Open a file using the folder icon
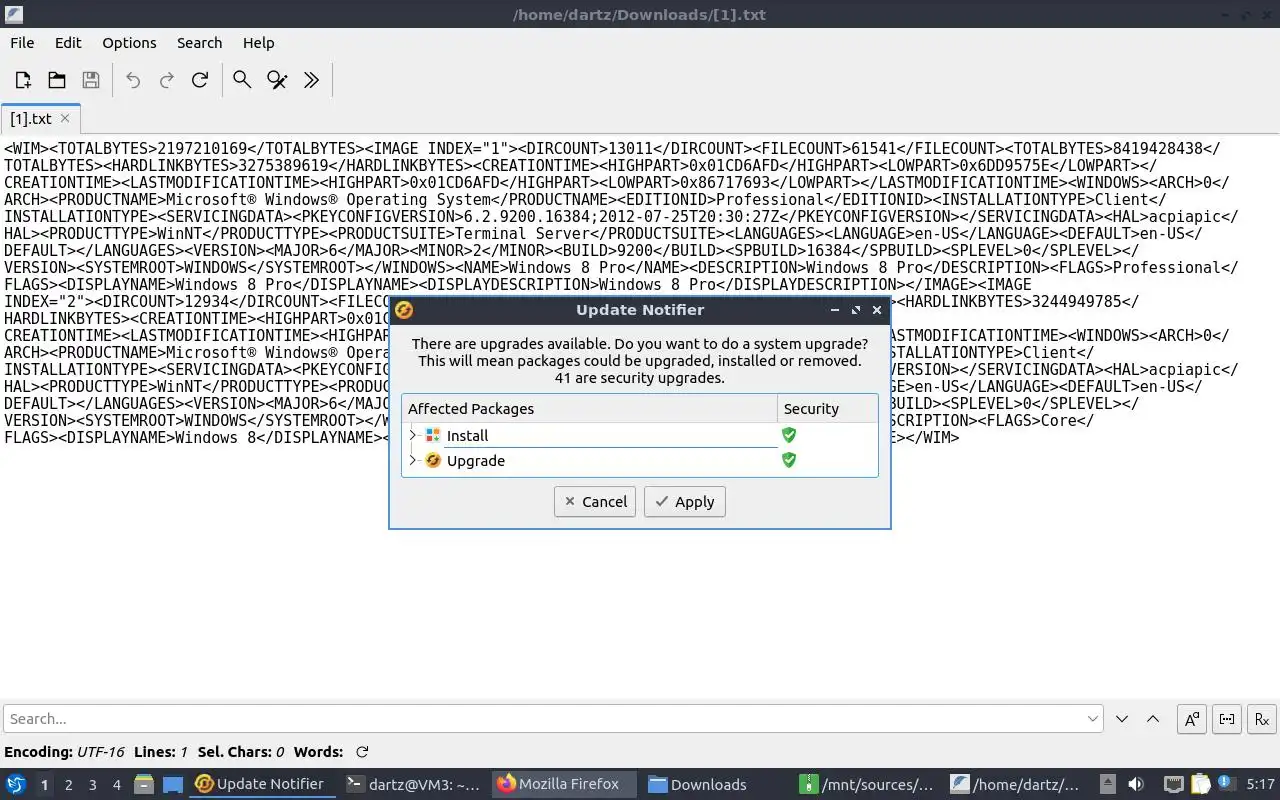This screenshot has width=1280, height=800. (x=57, y=80)
